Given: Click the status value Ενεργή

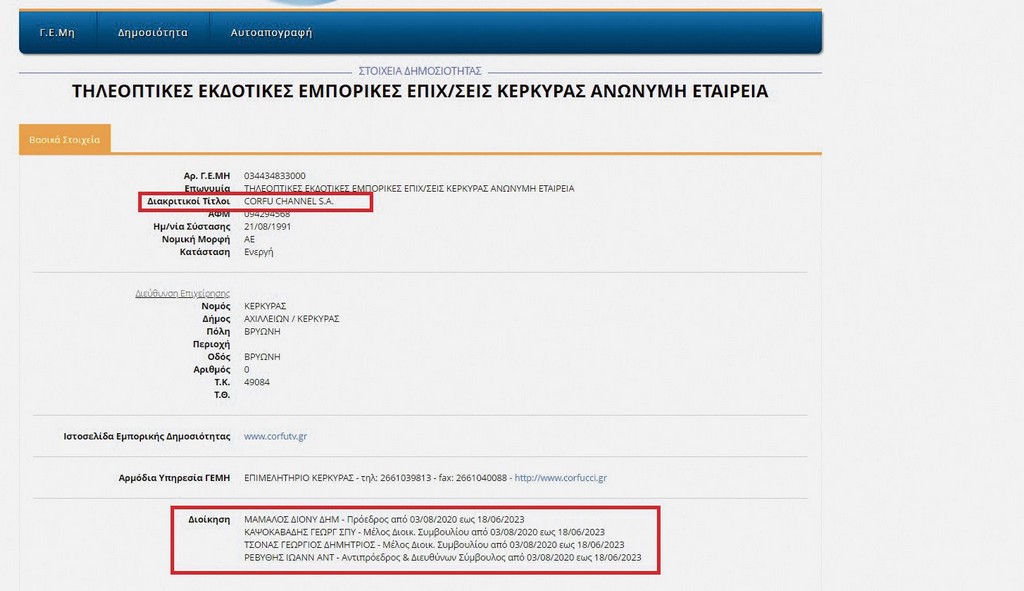Looking at the screenshot, I should [x=259, y=252].
